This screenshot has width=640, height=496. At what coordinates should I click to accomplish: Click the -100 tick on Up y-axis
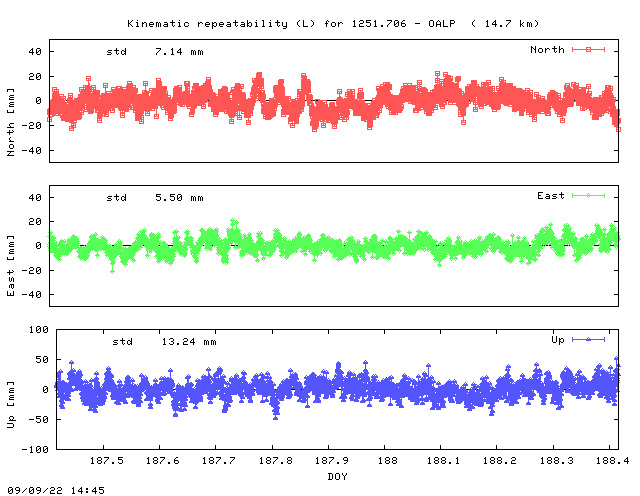[x=35, y=449]
